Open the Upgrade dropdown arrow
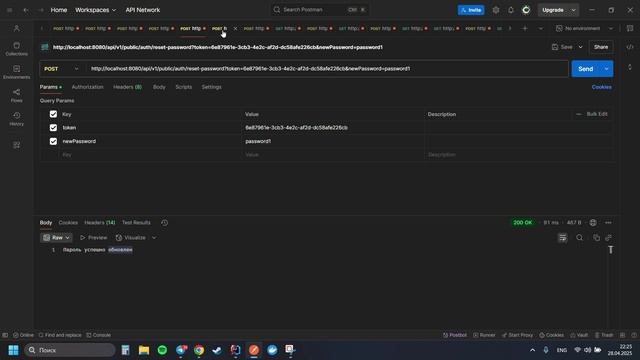The image size is (640, 360). 573,10
